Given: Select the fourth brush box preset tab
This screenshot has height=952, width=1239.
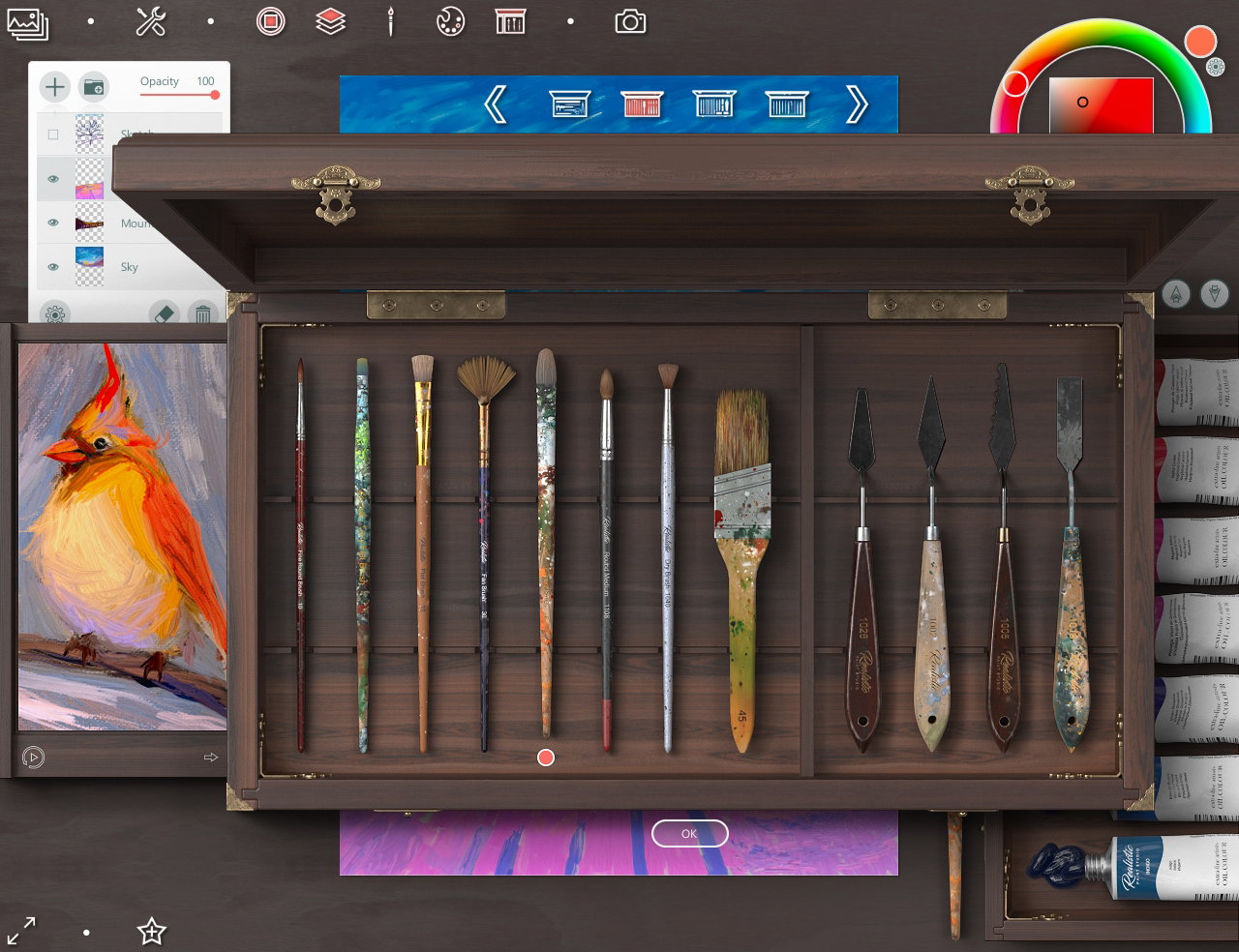Looking at the screenshot, I should click(x=786, y=104).
